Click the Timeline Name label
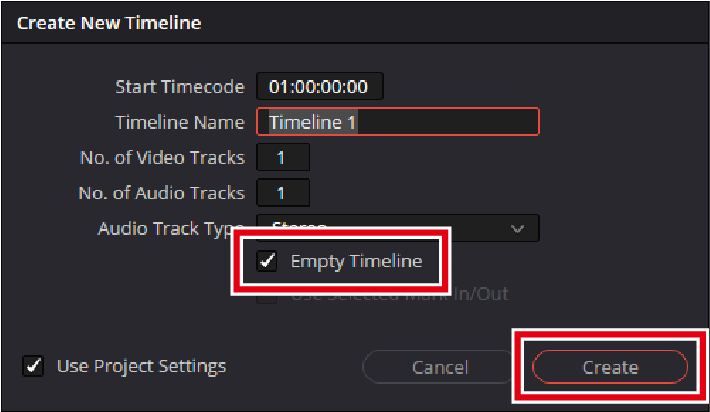Viewport: 710px width, 412px height. pos(179,122)
